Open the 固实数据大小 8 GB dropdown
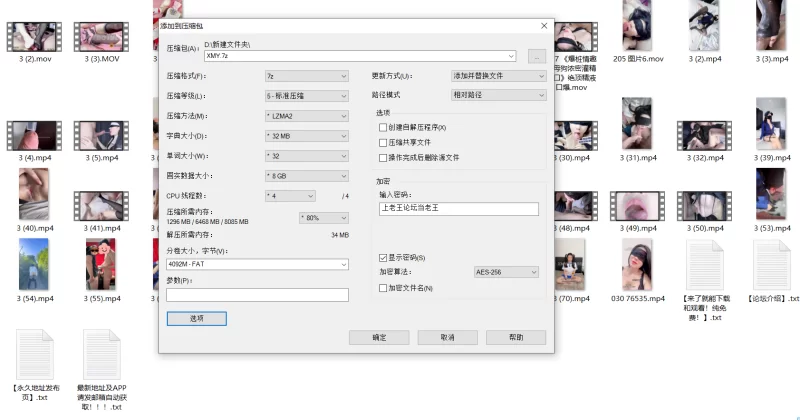This screenshot has height=420, width=800. [307, 176]
